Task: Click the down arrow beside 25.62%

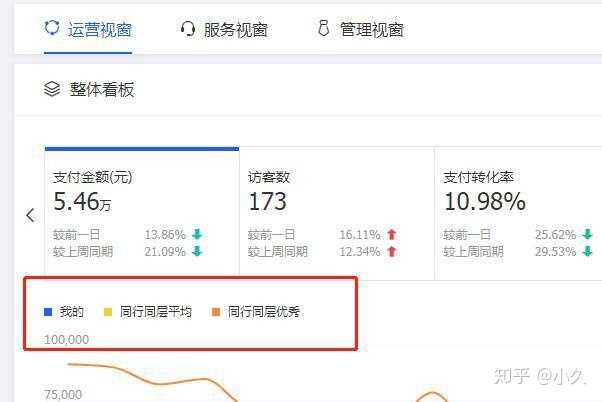Action: pos(587,234)
